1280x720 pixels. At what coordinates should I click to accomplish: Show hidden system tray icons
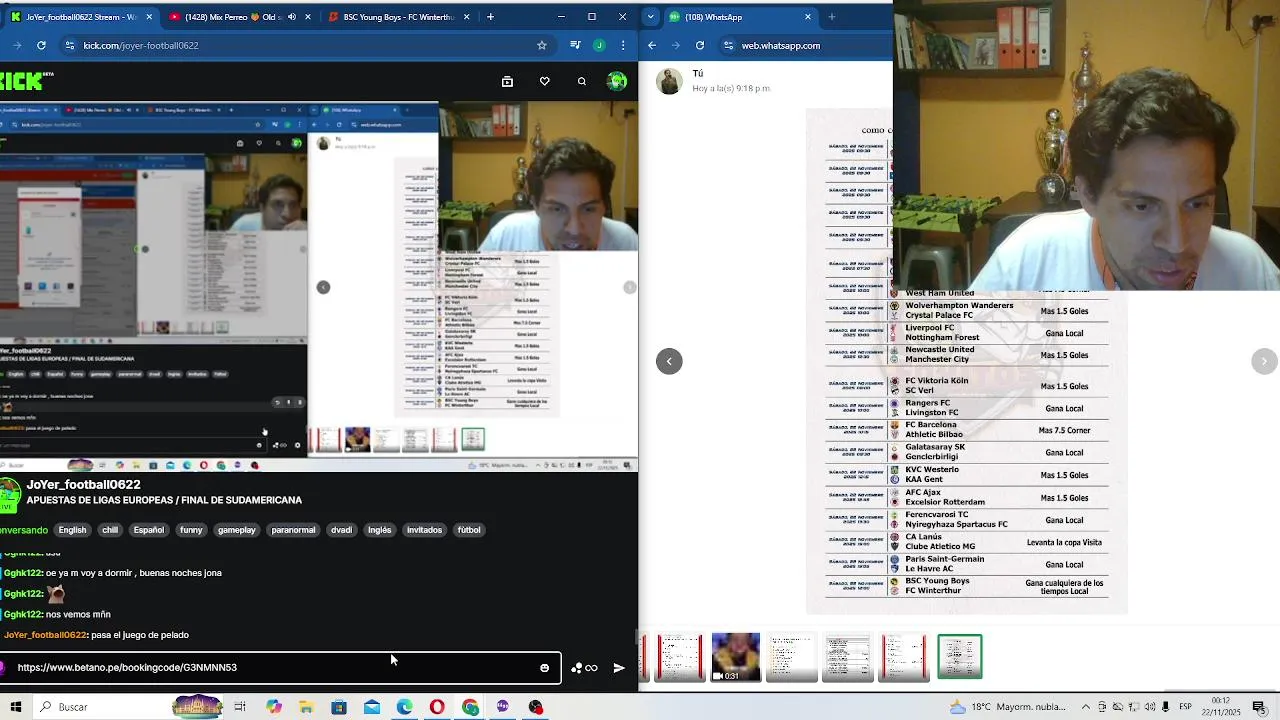pyautogui.click(x=1087, y=707)
